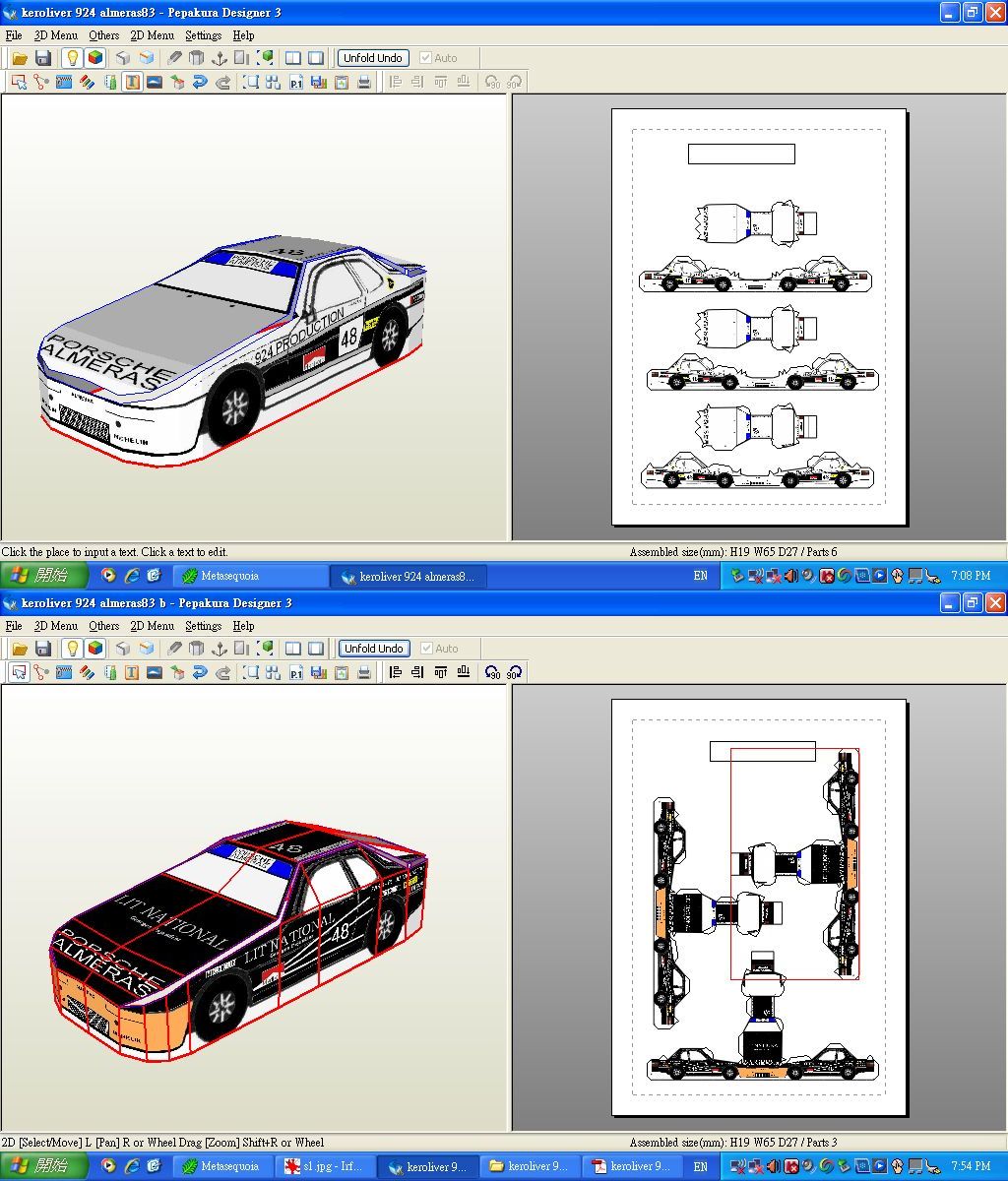Click the empty text box on the upper window's page
The height and width of the screenshot is (1181, 1008).
click(741, 154)
